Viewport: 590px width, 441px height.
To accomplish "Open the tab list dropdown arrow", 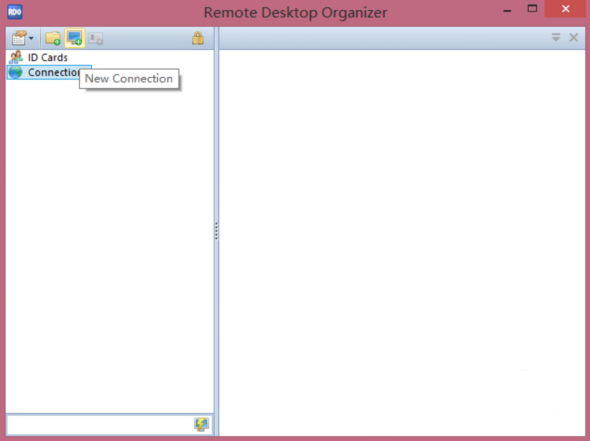I will (556, 37).
